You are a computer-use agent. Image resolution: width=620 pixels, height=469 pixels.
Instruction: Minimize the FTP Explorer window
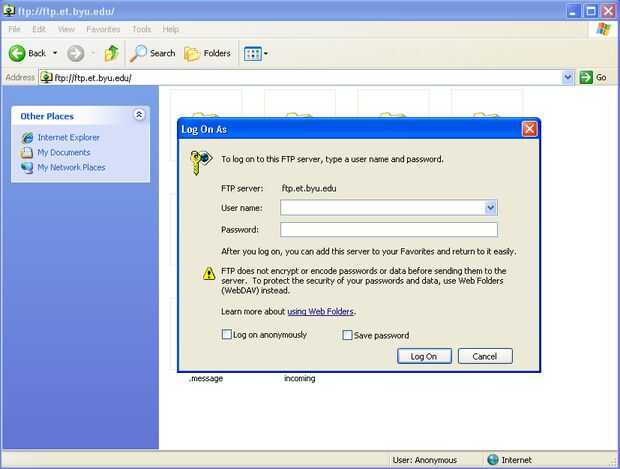point(573,11)
